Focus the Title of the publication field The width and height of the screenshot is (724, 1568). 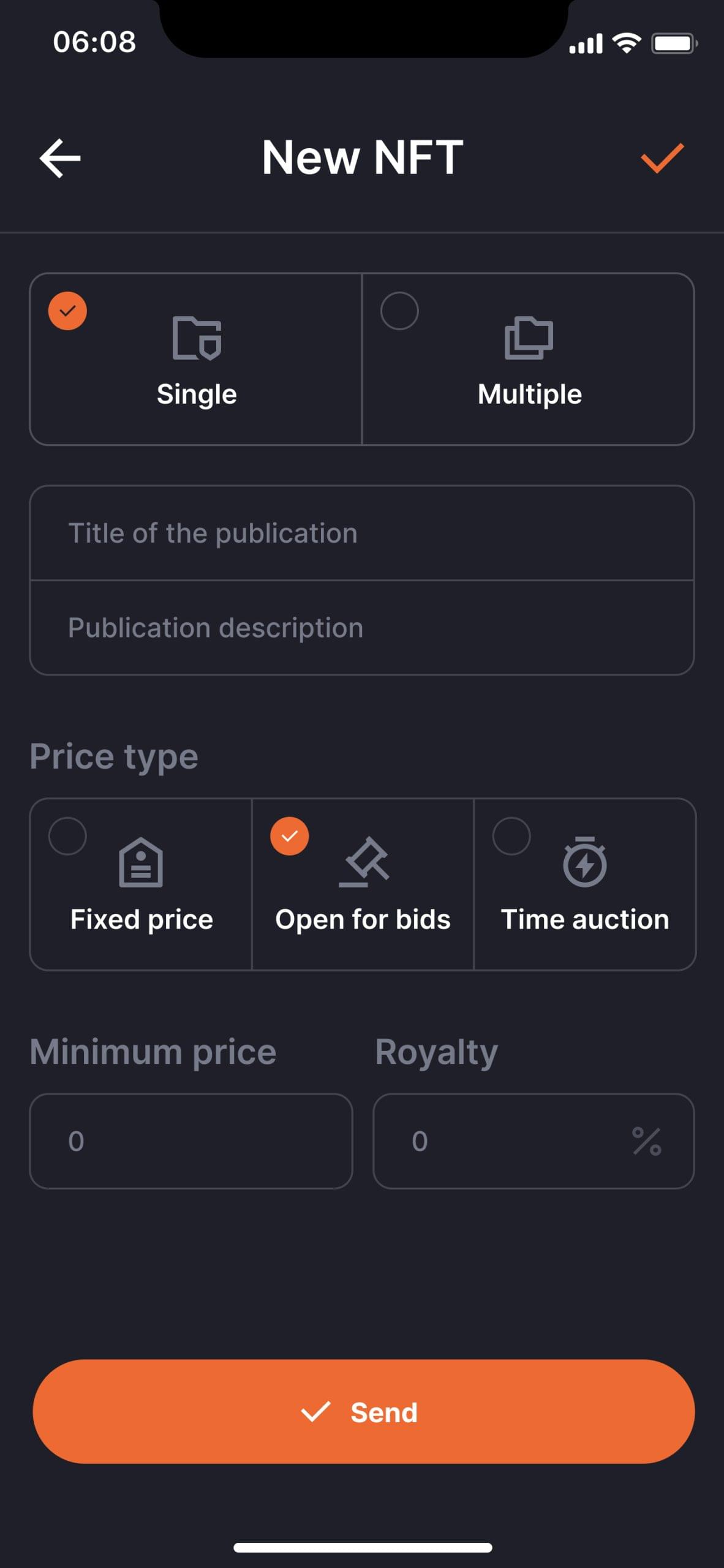pyautogui.click(x=361, y=533)
